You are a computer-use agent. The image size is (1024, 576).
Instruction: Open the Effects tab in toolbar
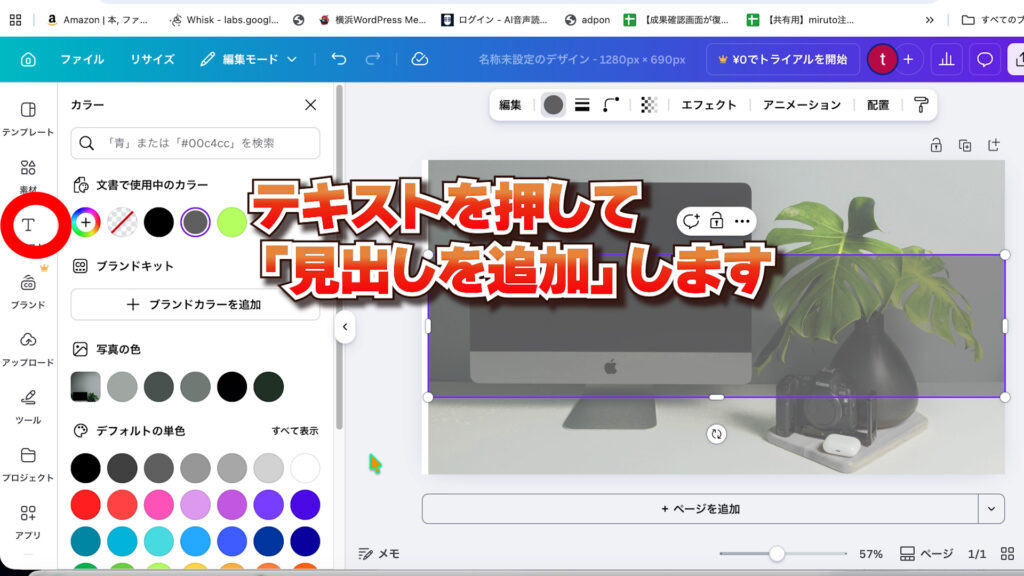(x=709, y=105)
